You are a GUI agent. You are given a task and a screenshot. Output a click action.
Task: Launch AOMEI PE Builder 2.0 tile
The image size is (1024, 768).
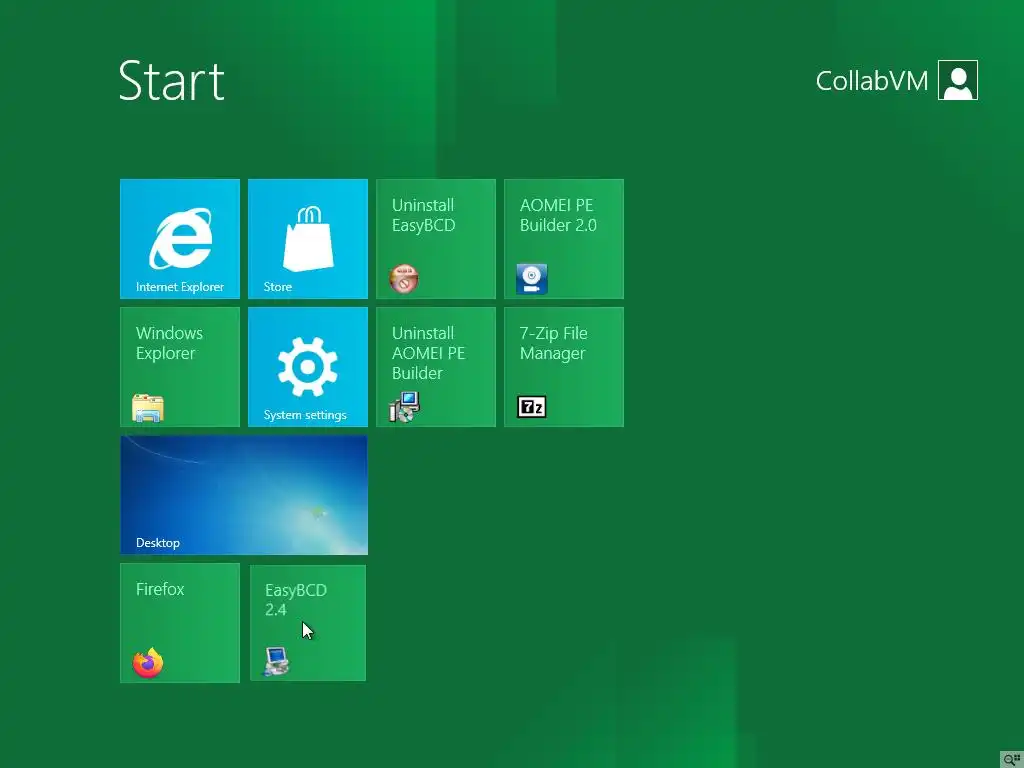pos(564,239)
